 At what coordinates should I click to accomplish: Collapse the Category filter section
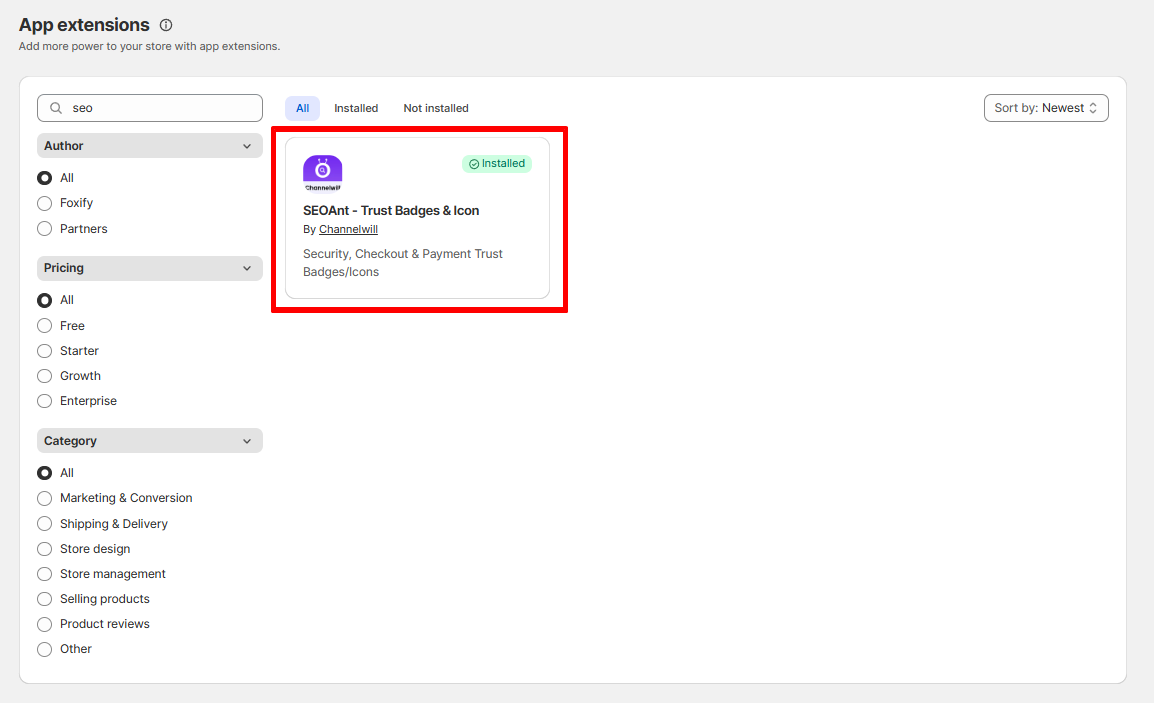click(150, 441)
